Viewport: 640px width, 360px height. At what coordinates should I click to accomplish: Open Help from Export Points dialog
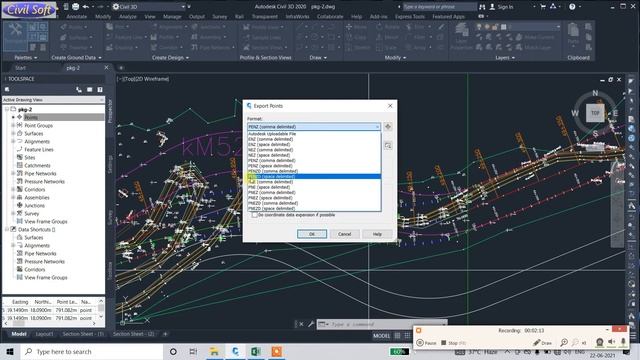(x=377, y=234)
